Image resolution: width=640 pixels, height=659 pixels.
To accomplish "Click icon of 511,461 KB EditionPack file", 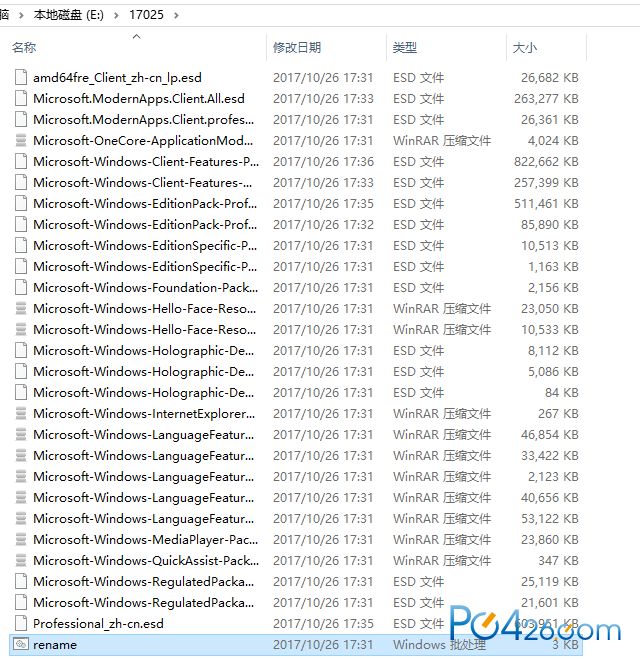I will pos(21,203).
